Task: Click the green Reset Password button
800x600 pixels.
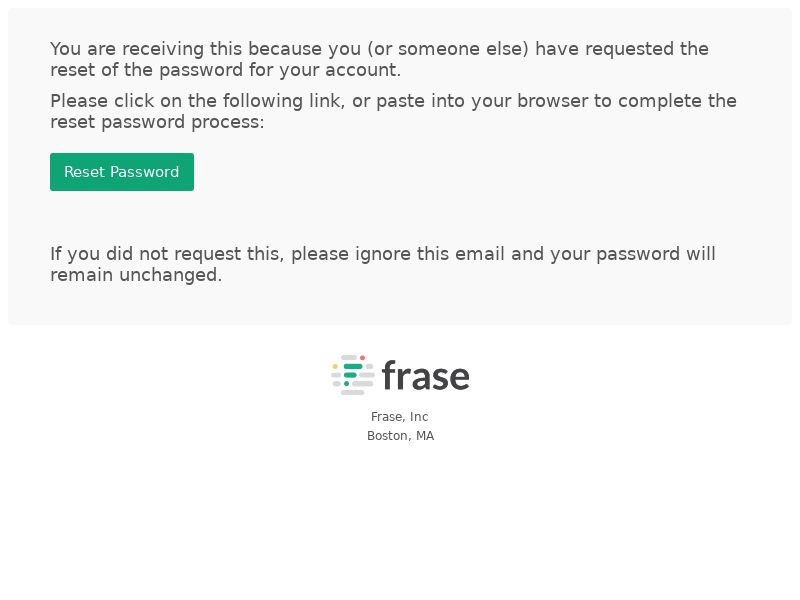Action: 122,172
